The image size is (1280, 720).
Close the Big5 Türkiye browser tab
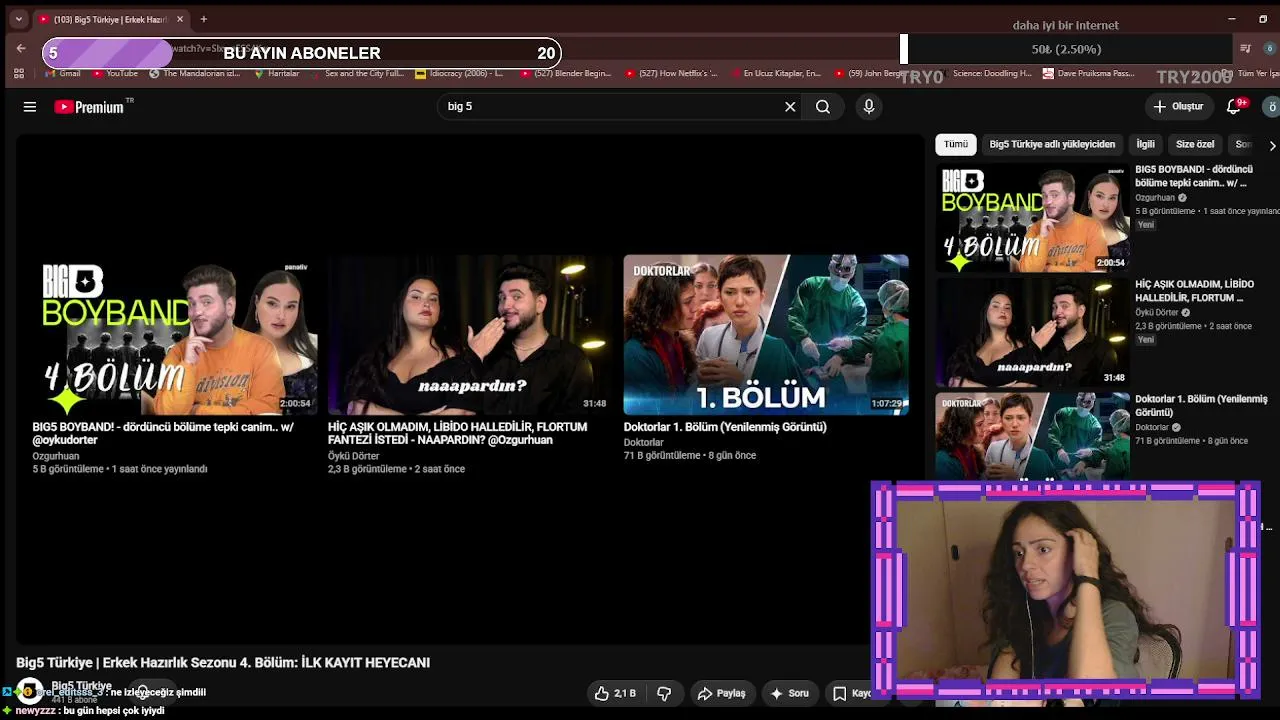pyautogui.click(x=180, y=19)
